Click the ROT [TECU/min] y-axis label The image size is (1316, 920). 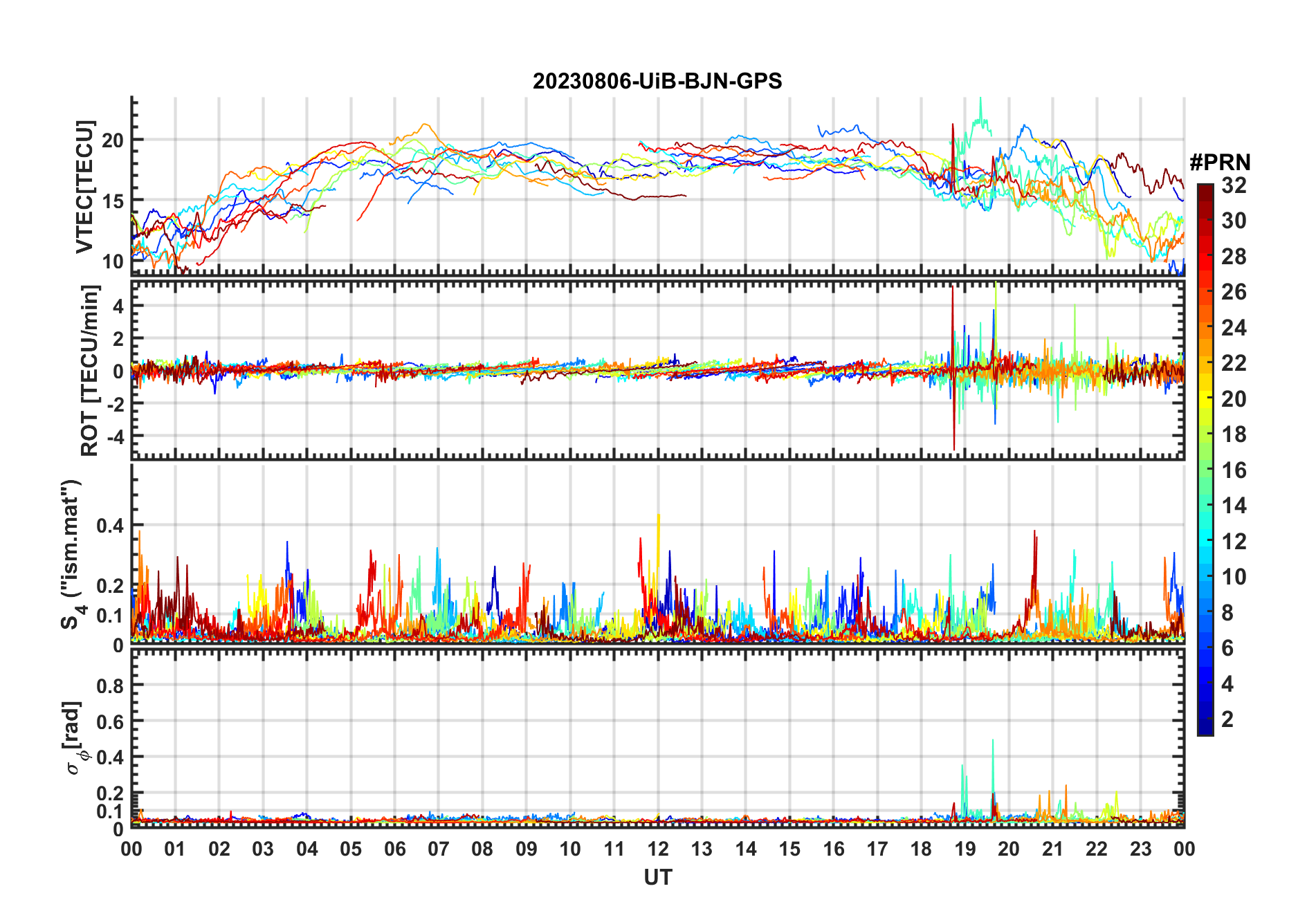coord(89,370)
